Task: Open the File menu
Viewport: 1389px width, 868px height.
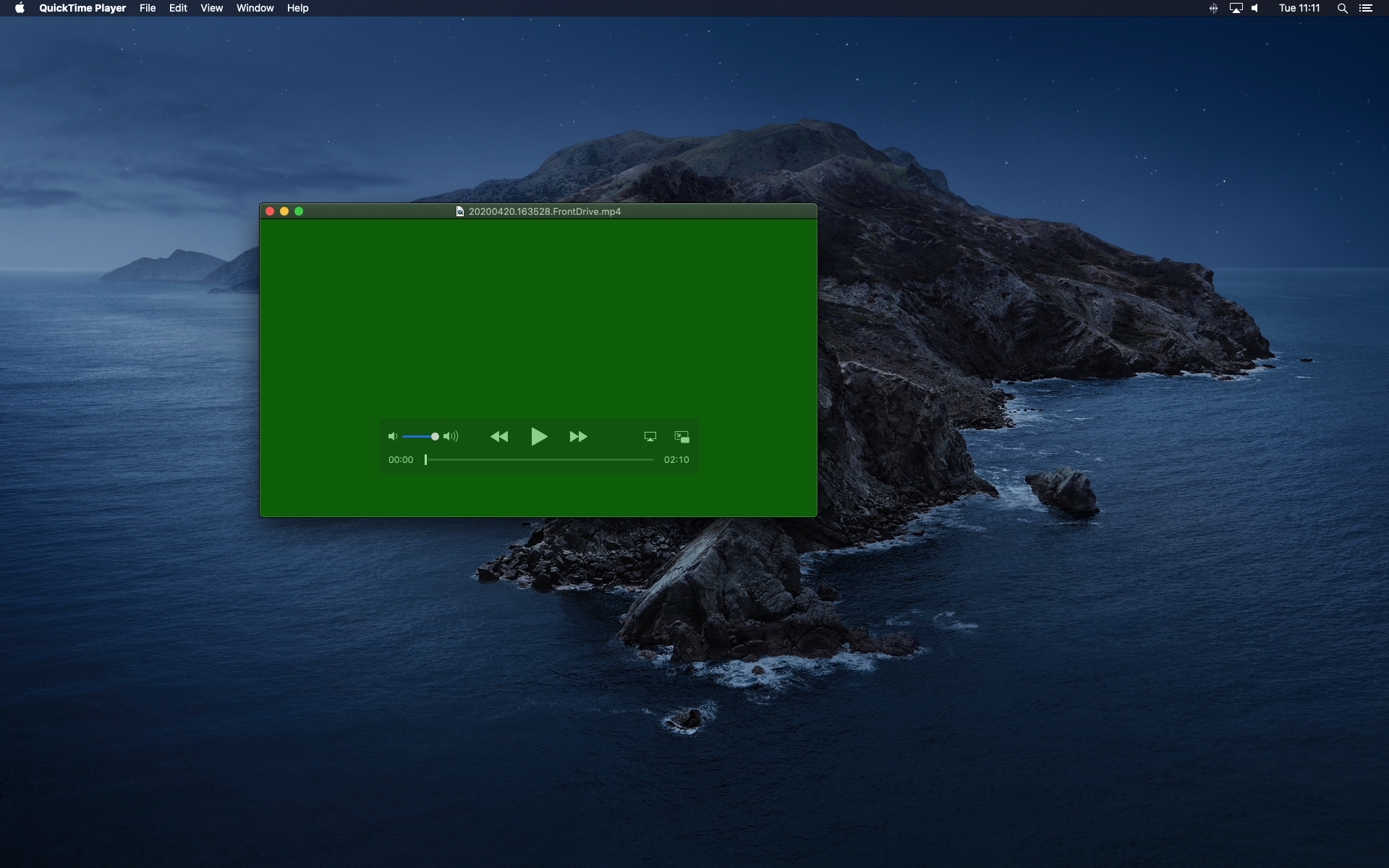Action: pos(148,8)
